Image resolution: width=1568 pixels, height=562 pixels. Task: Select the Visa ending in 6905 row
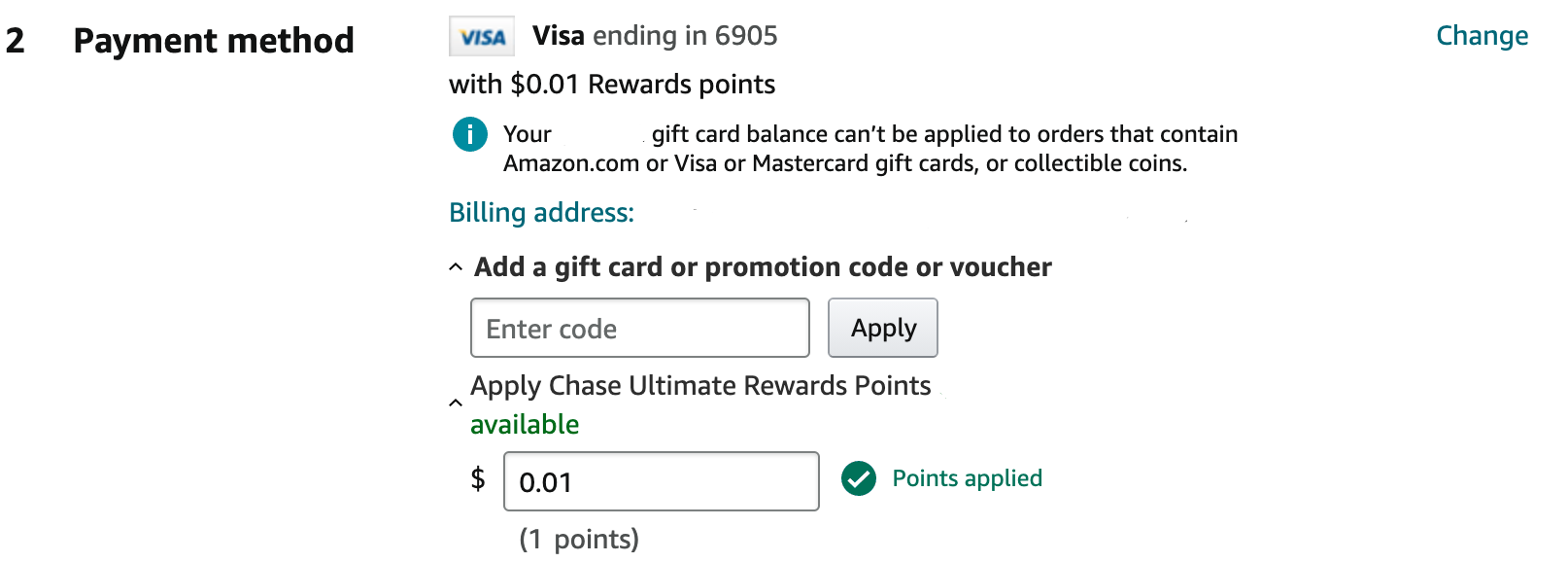(x=657, y=36)
